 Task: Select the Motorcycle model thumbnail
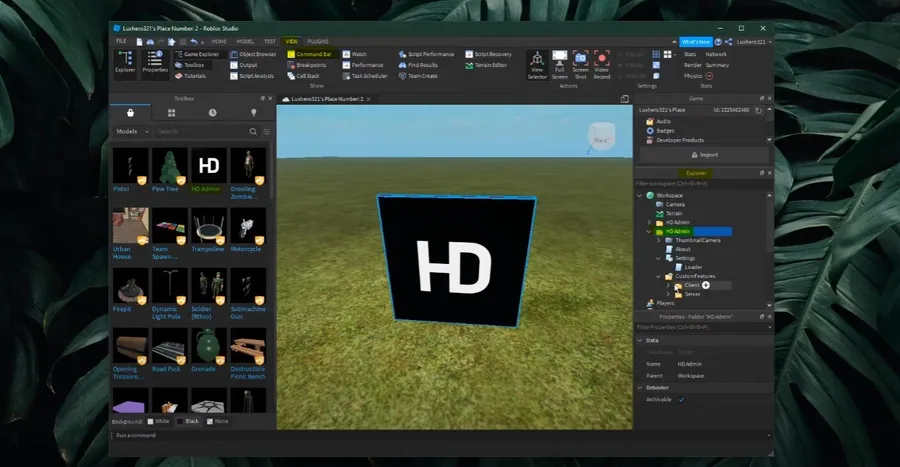click(x=248, y=226)
